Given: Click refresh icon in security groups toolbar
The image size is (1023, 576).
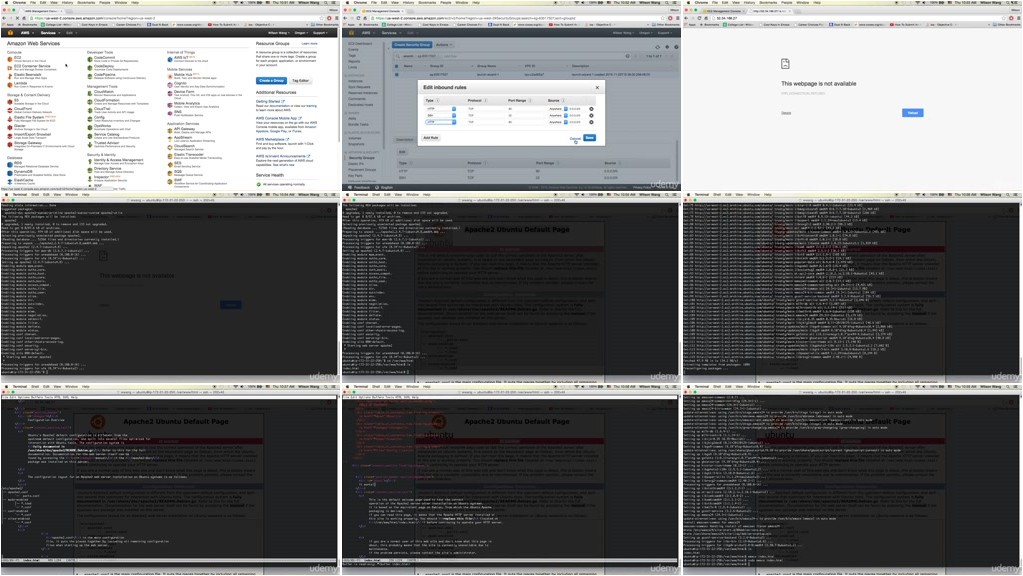Looking at the screenshot, I should (x=658, y=47).
